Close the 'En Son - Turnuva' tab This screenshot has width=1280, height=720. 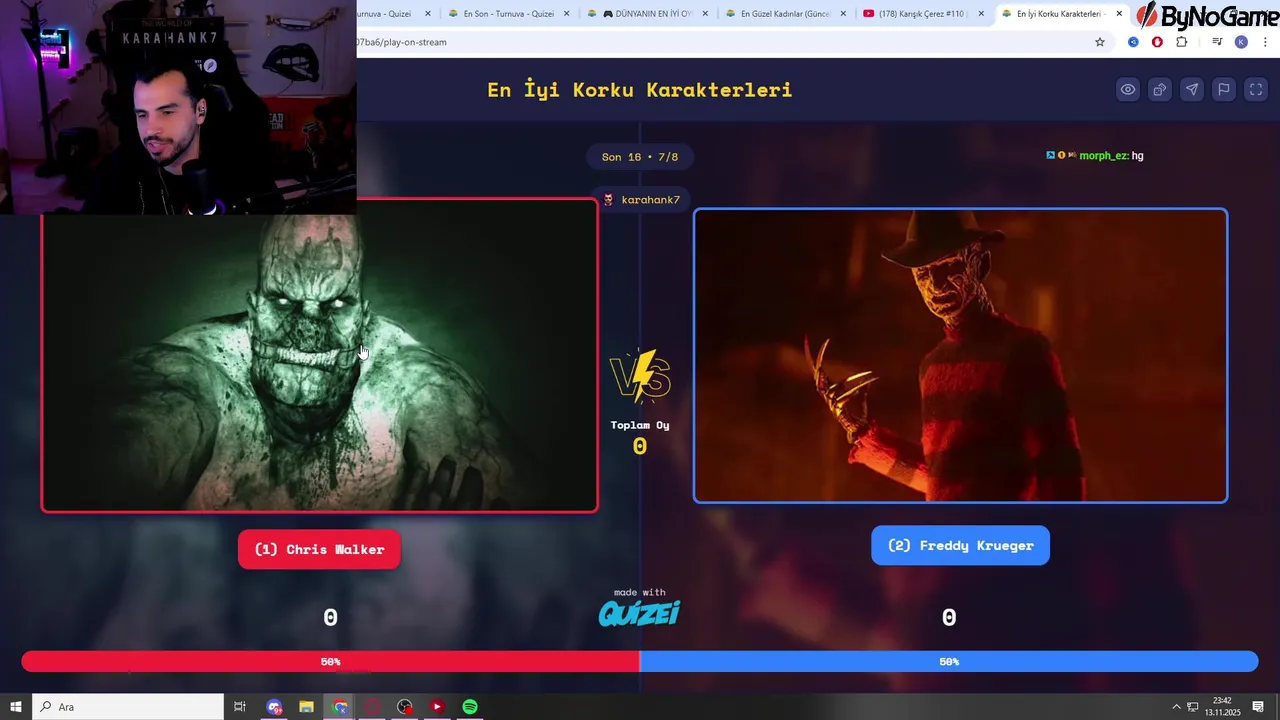(x=567, y=14)
